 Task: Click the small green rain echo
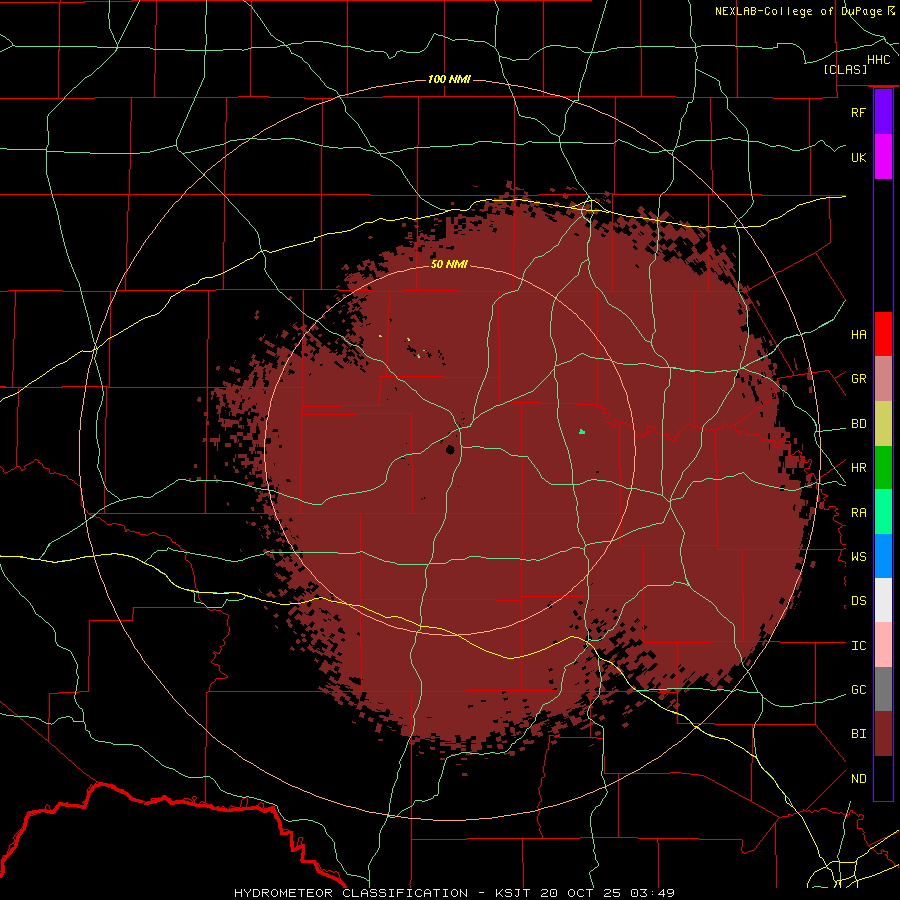(x=582, y=432)
